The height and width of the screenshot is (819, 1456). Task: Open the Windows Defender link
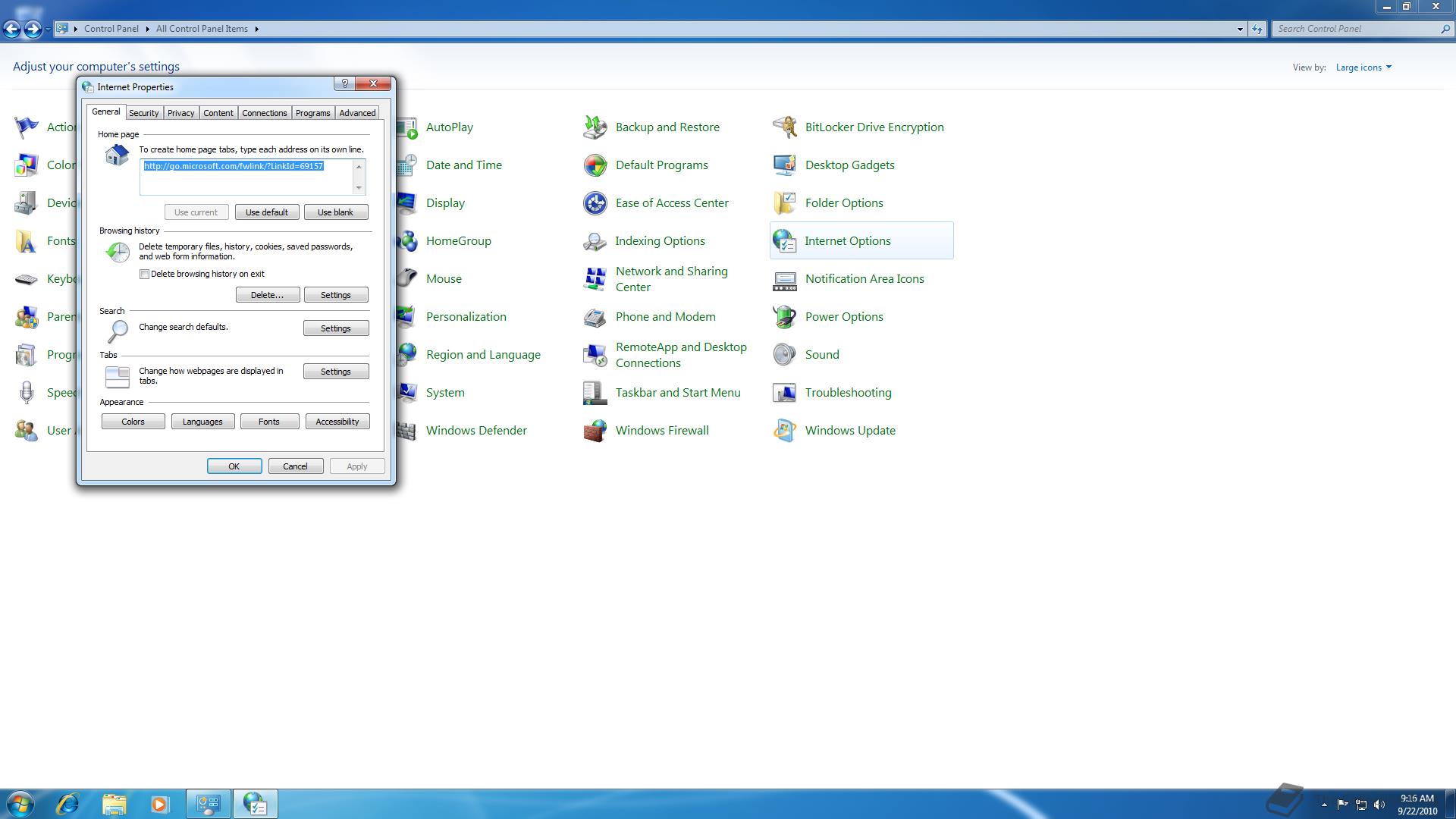click(476, 431)
